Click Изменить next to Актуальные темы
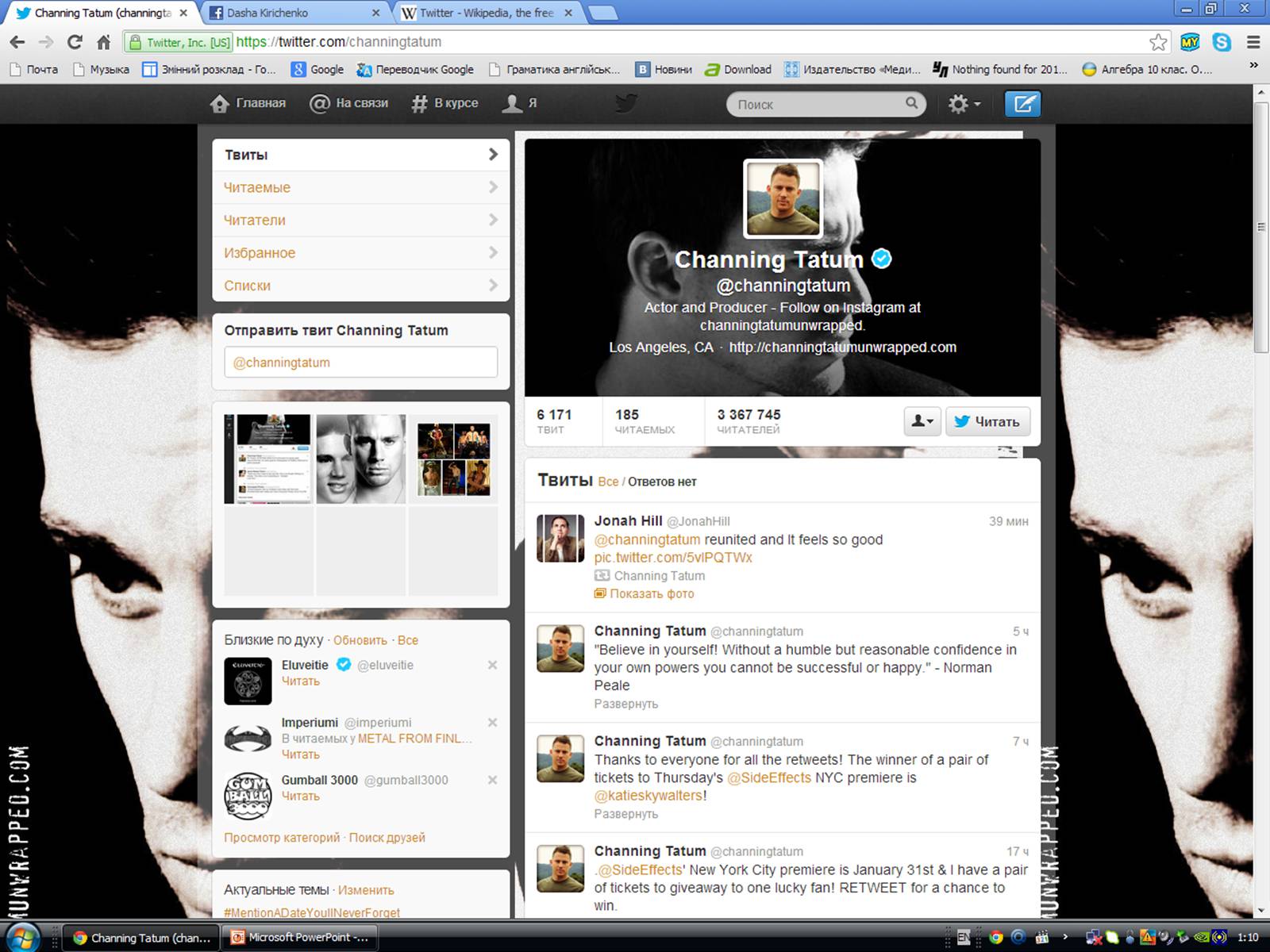The image size is (1270, 952). pyautogui.click(x=366, y=890)
